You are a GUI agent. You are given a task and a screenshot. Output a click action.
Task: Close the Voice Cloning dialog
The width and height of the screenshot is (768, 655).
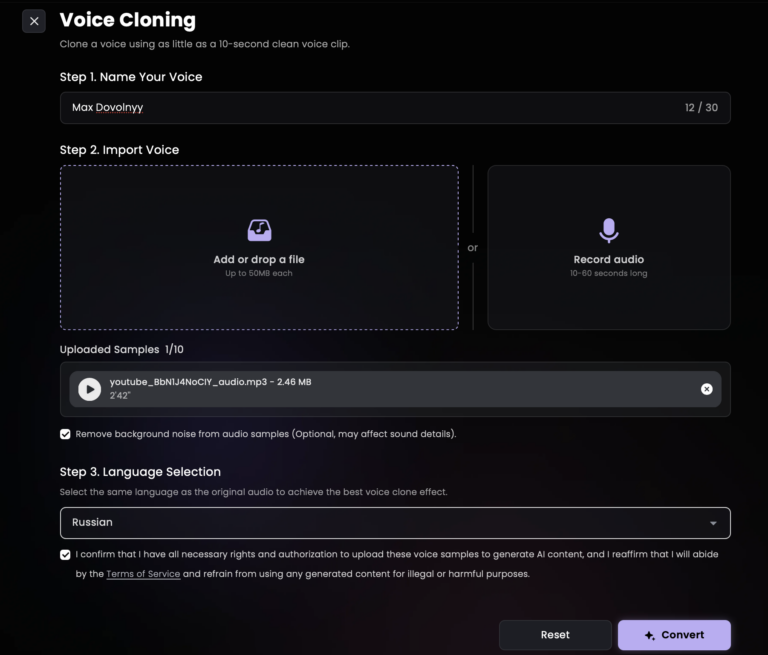[34, 21]
